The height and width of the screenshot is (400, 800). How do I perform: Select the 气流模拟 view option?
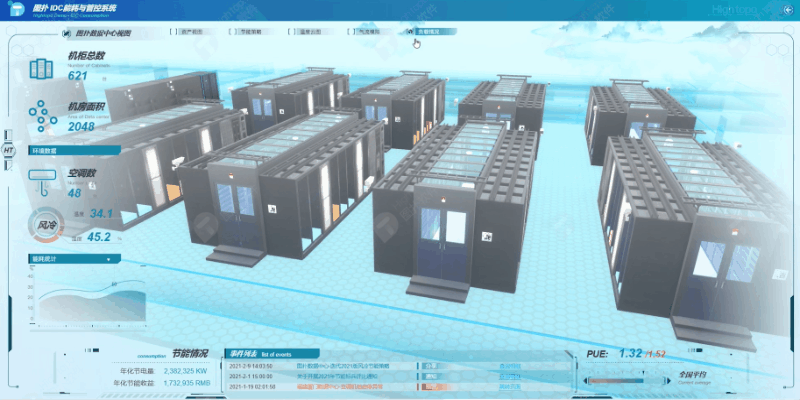pyautogui.click(x=368, y=32)
